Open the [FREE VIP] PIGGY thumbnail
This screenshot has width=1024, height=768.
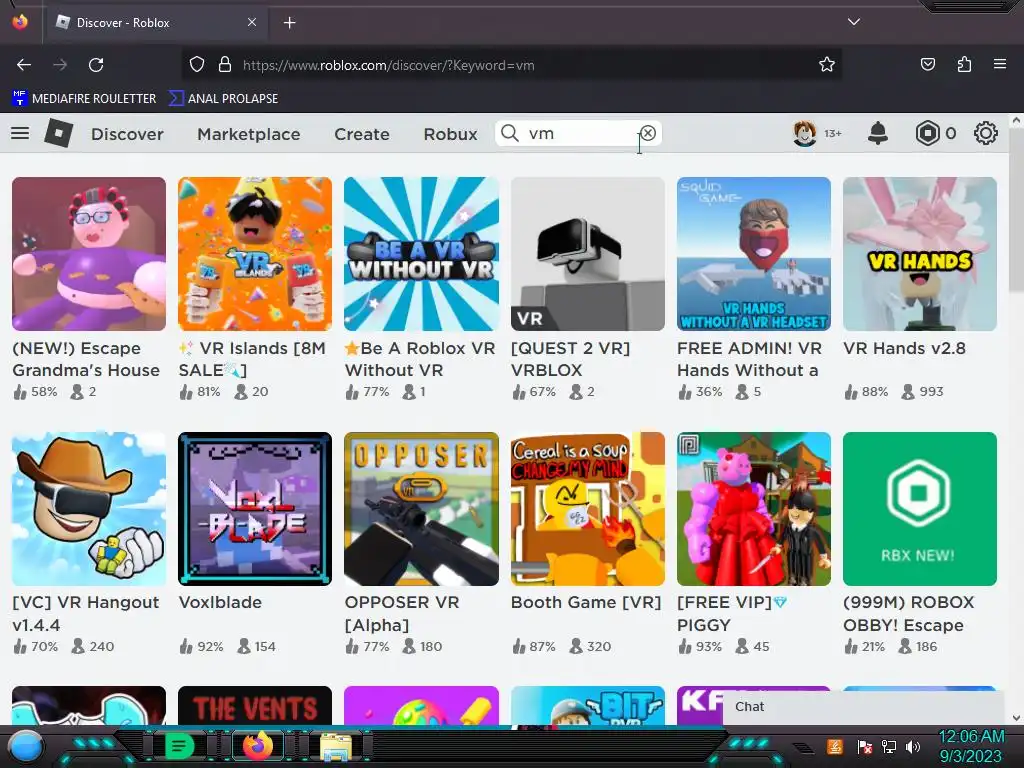coord(754,509)
